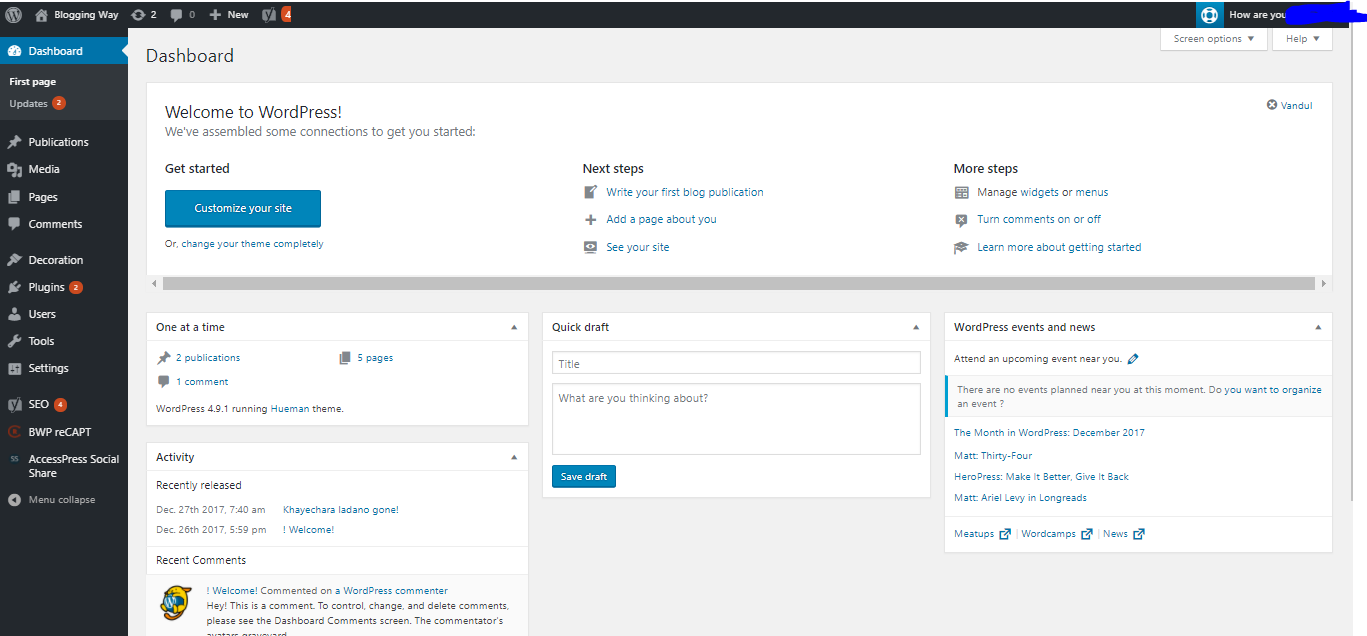Follow the change your theme completely link
The image size is (1367, 636).
click(x=252, y=244)
